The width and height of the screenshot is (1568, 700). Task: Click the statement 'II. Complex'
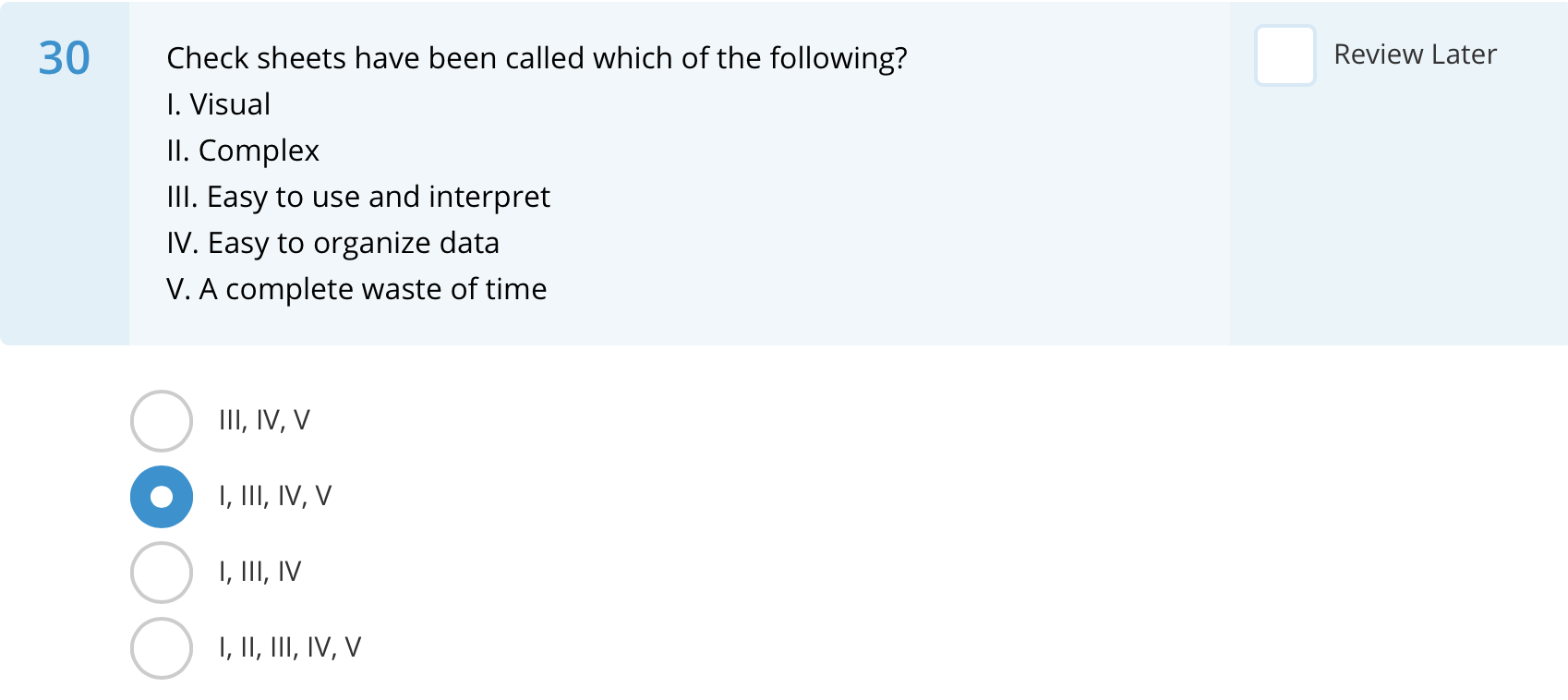(243, 151)
